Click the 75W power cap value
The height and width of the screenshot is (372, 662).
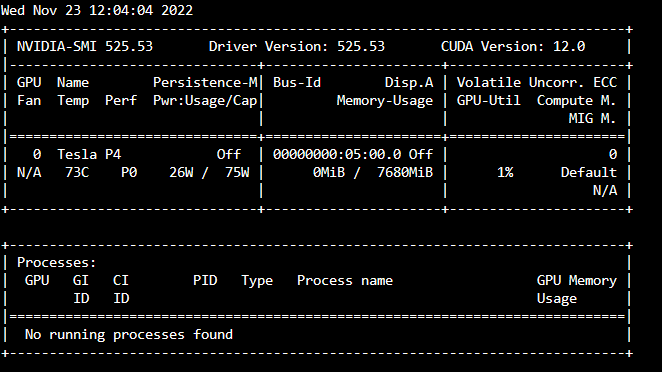(237, 172)
